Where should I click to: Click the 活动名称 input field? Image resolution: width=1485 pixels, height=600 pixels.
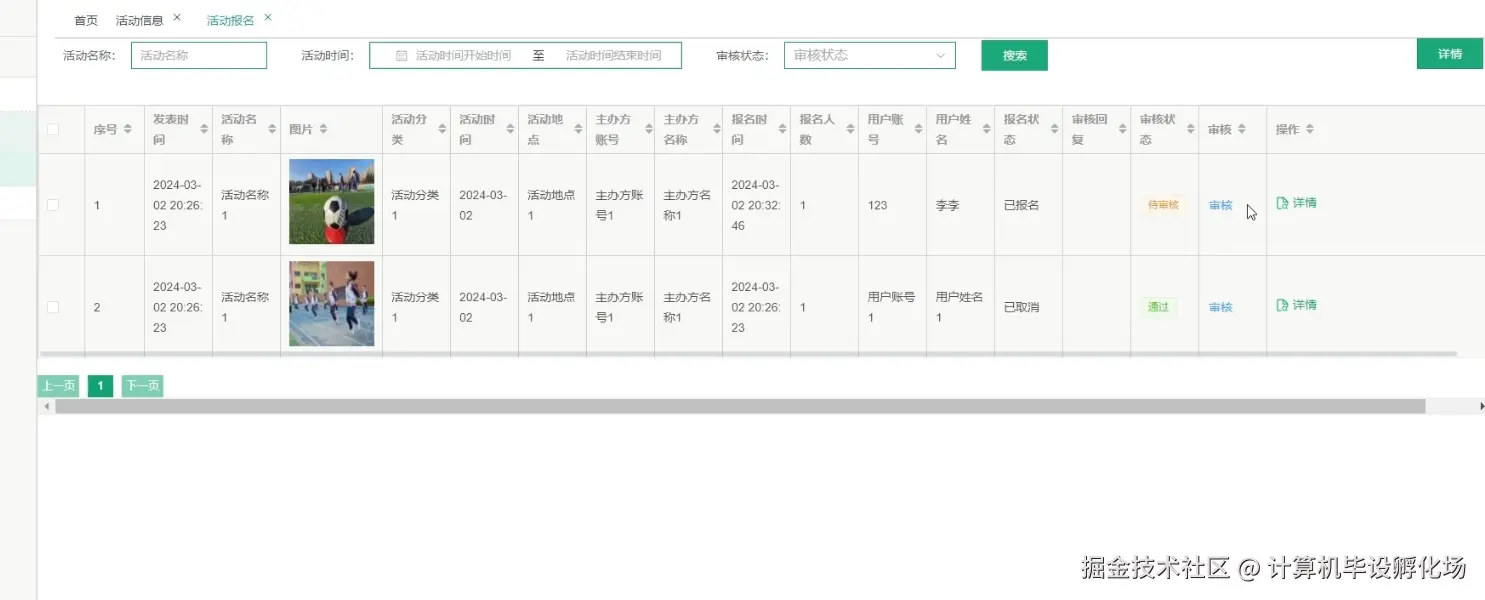[198, 55]
